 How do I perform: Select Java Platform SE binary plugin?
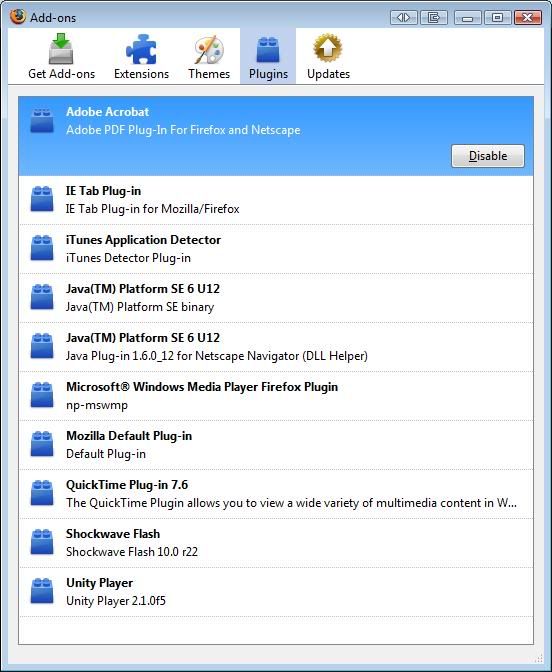coord(276,298)
